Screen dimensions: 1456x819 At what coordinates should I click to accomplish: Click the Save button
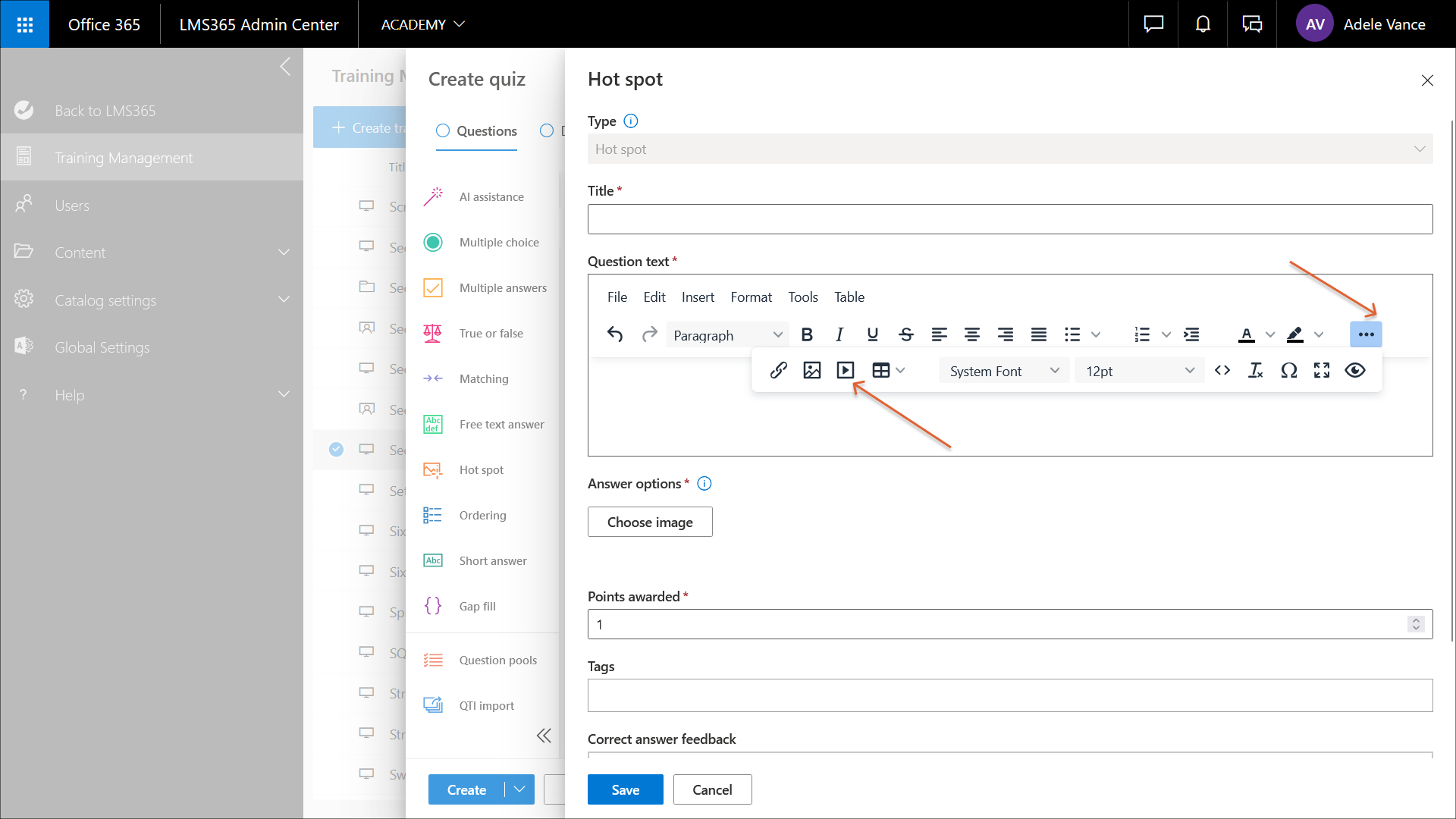(625, 789)
